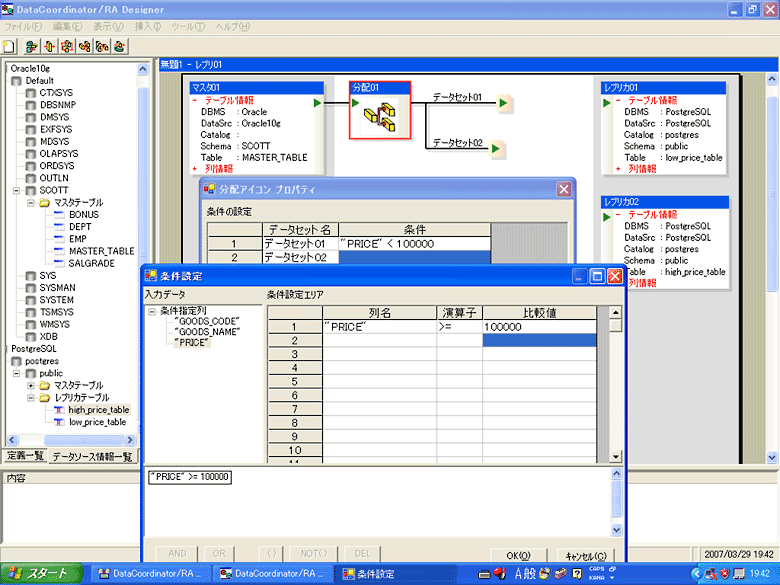
Task: Collapse the SCOTT schema tree node
Action: 16,190
